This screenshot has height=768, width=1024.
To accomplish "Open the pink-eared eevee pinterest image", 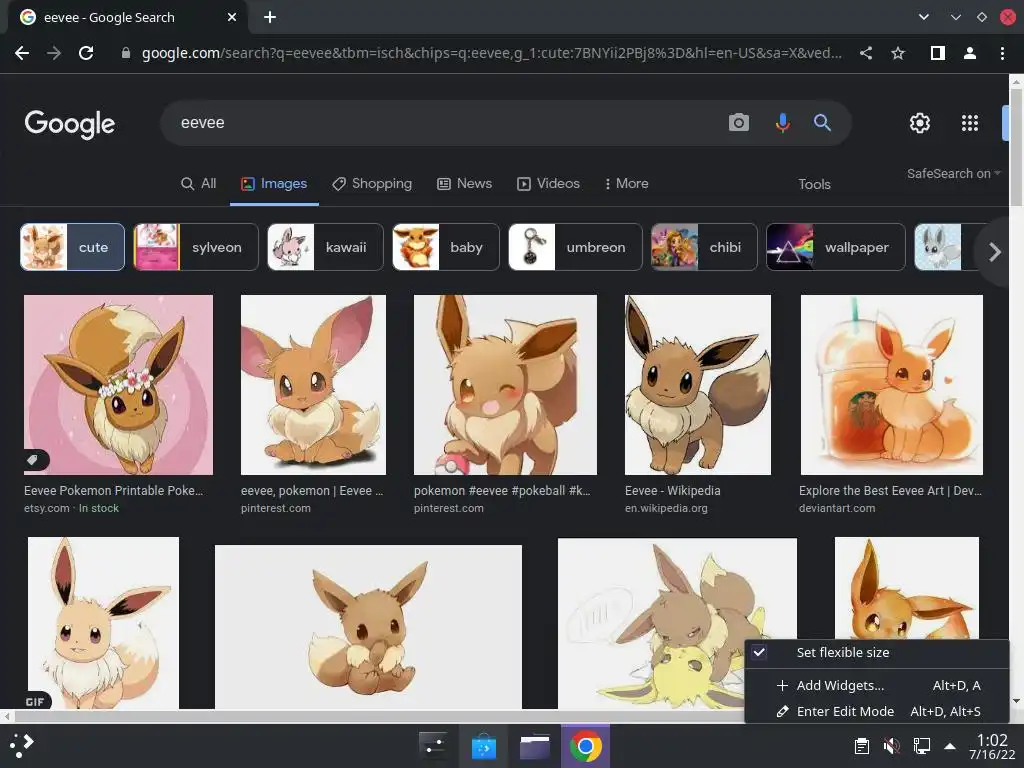I will click(x=313, y=385).
